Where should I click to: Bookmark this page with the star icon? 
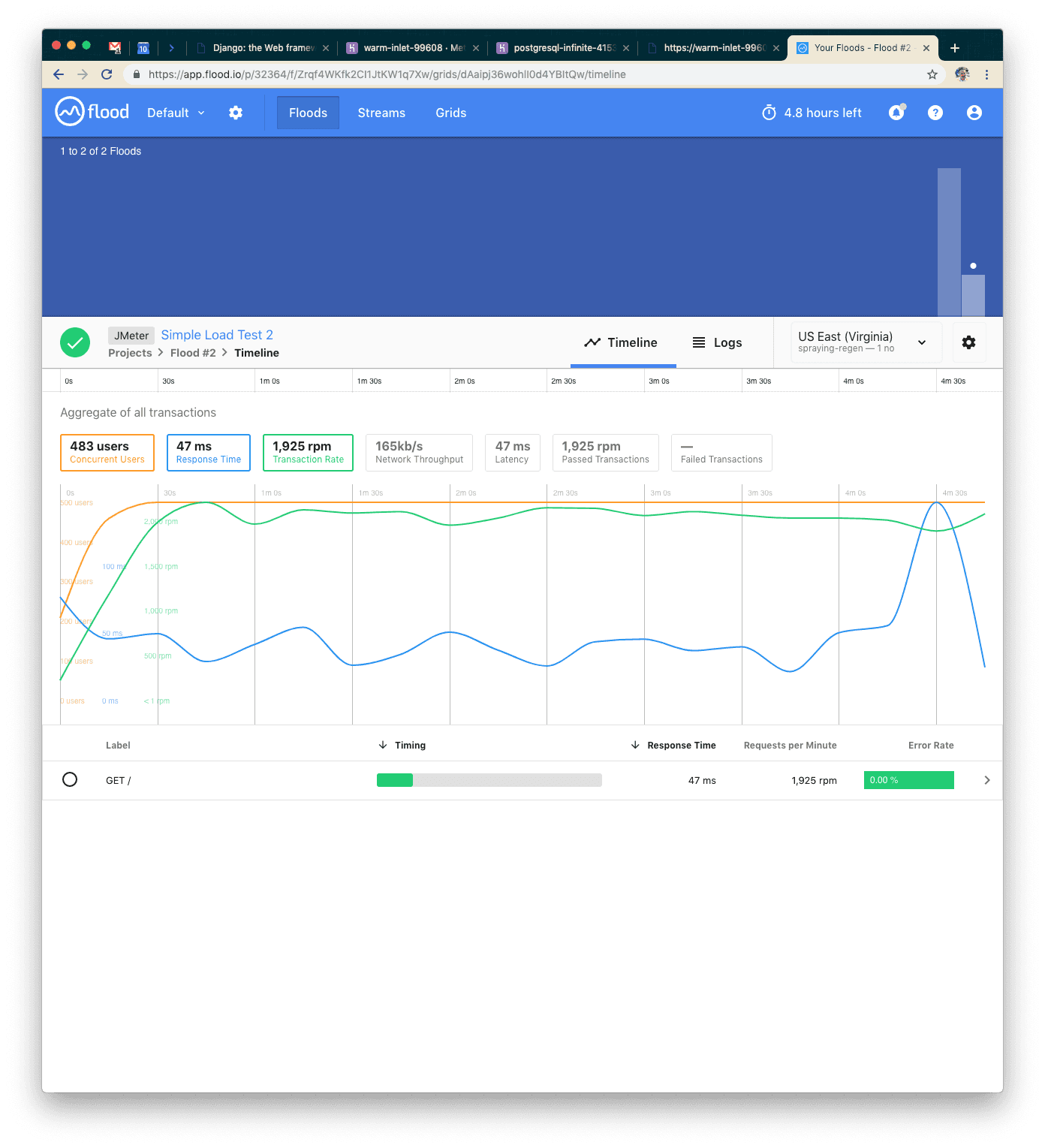932,74
